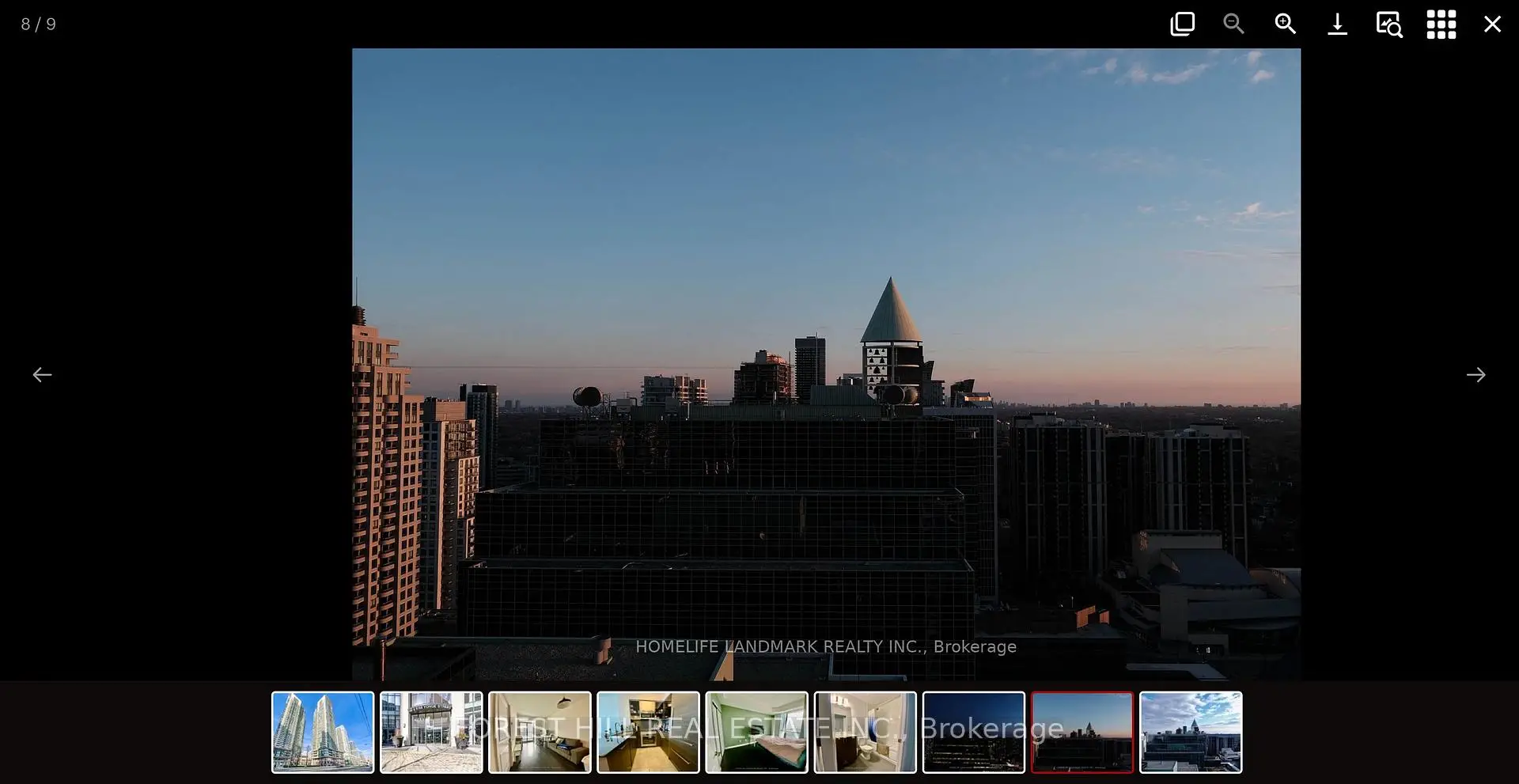Zoom in using the magnifier plus icon
This screenshot has height=784, width=1519.
point(1285,24)
